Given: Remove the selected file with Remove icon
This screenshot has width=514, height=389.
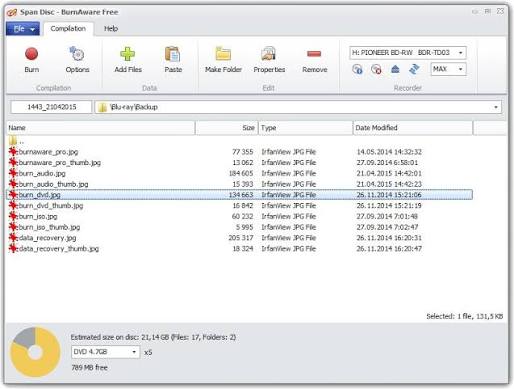Looking at the screenshot, I should (314, 54).
